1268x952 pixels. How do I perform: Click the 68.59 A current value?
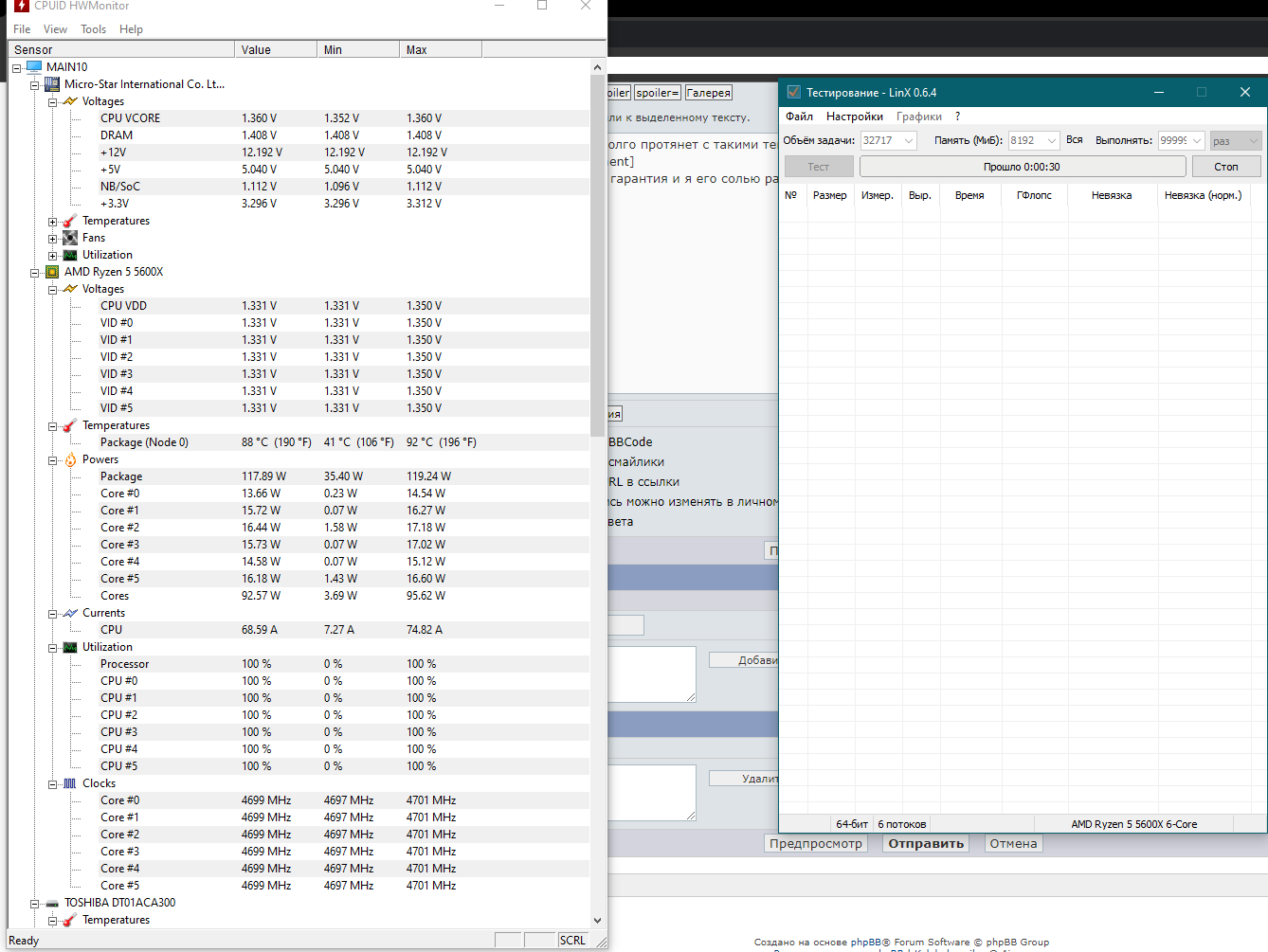click(260, 630)
